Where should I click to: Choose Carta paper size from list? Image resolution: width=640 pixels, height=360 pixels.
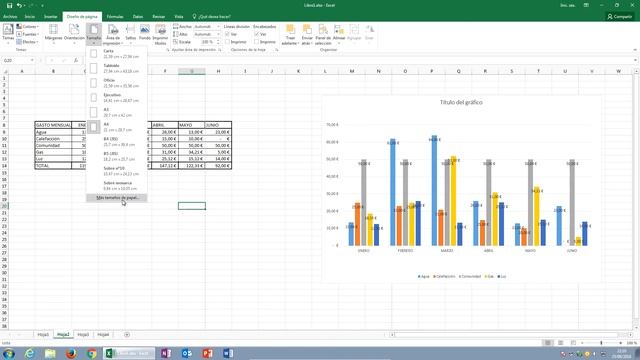point(116,54)
